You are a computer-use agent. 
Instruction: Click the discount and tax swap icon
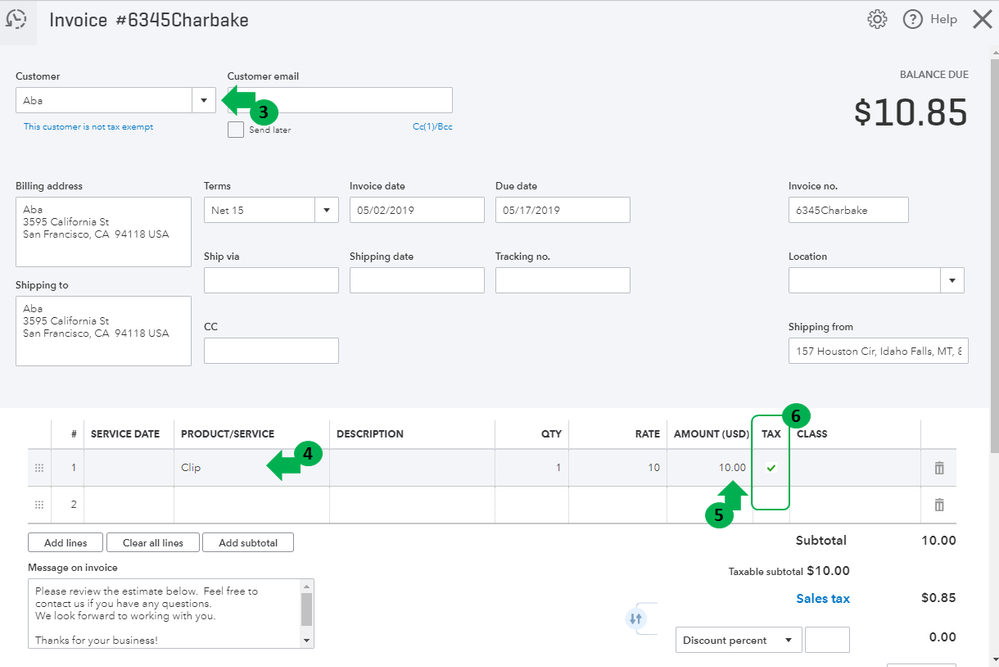[x=636, y=619]
